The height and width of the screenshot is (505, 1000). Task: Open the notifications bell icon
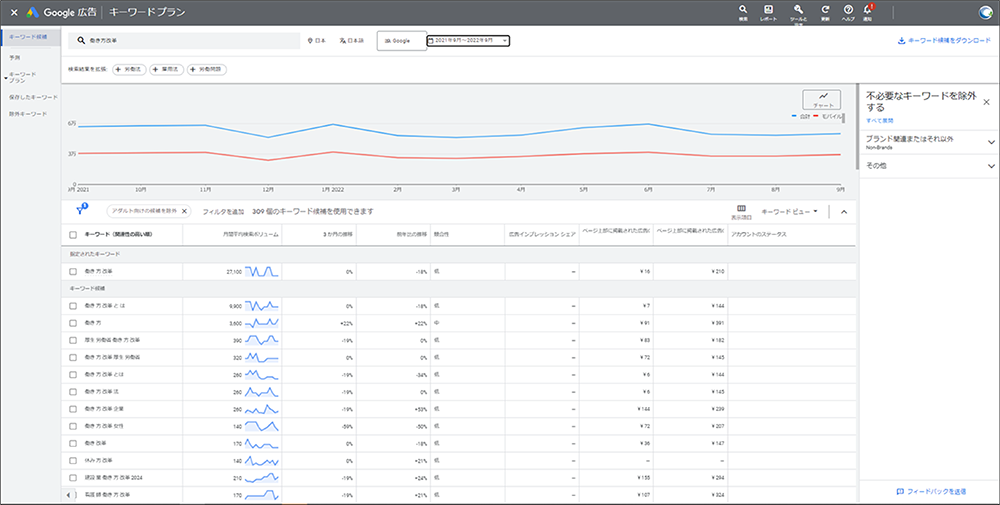tap(867, 10)
